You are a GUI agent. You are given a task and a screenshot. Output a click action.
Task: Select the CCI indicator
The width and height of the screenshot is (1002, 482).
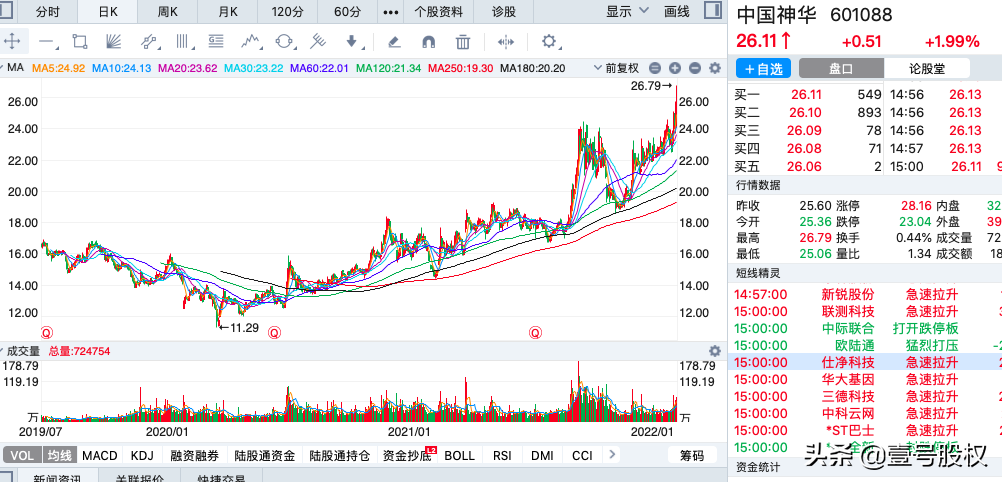point(582,456)
